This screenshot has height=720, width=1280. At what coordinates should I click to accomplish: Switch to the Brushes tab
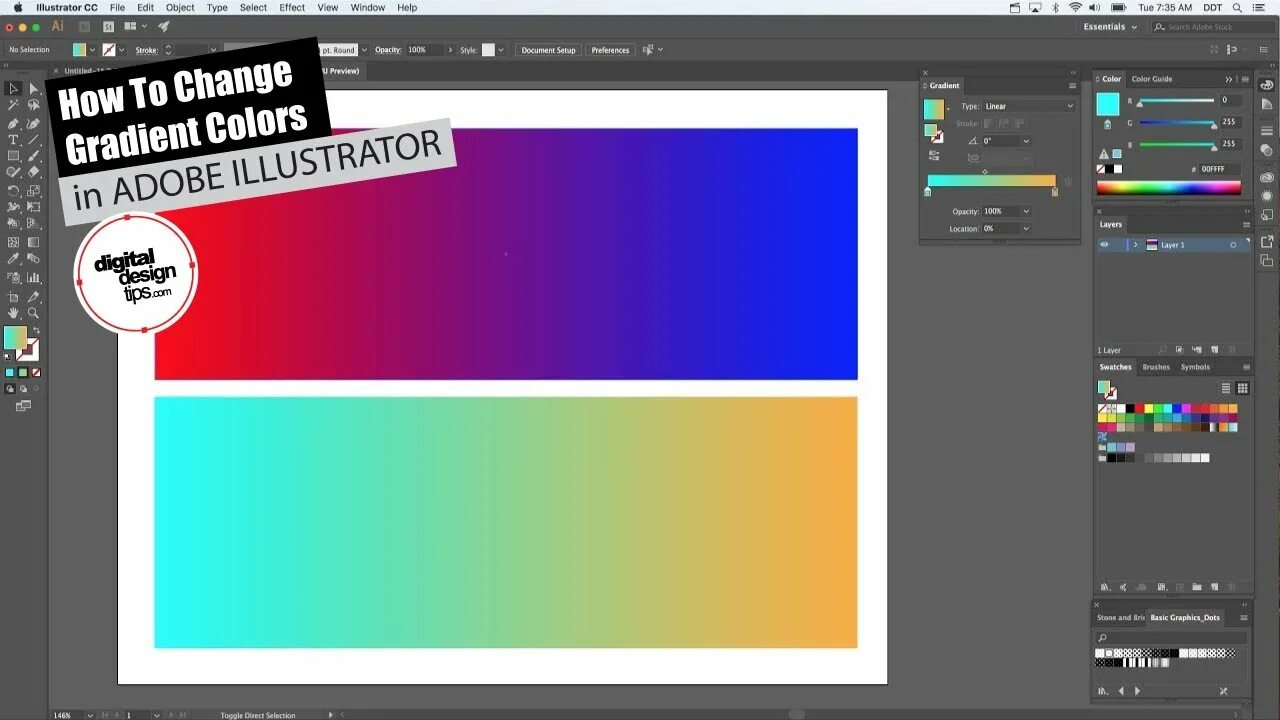1156,367
